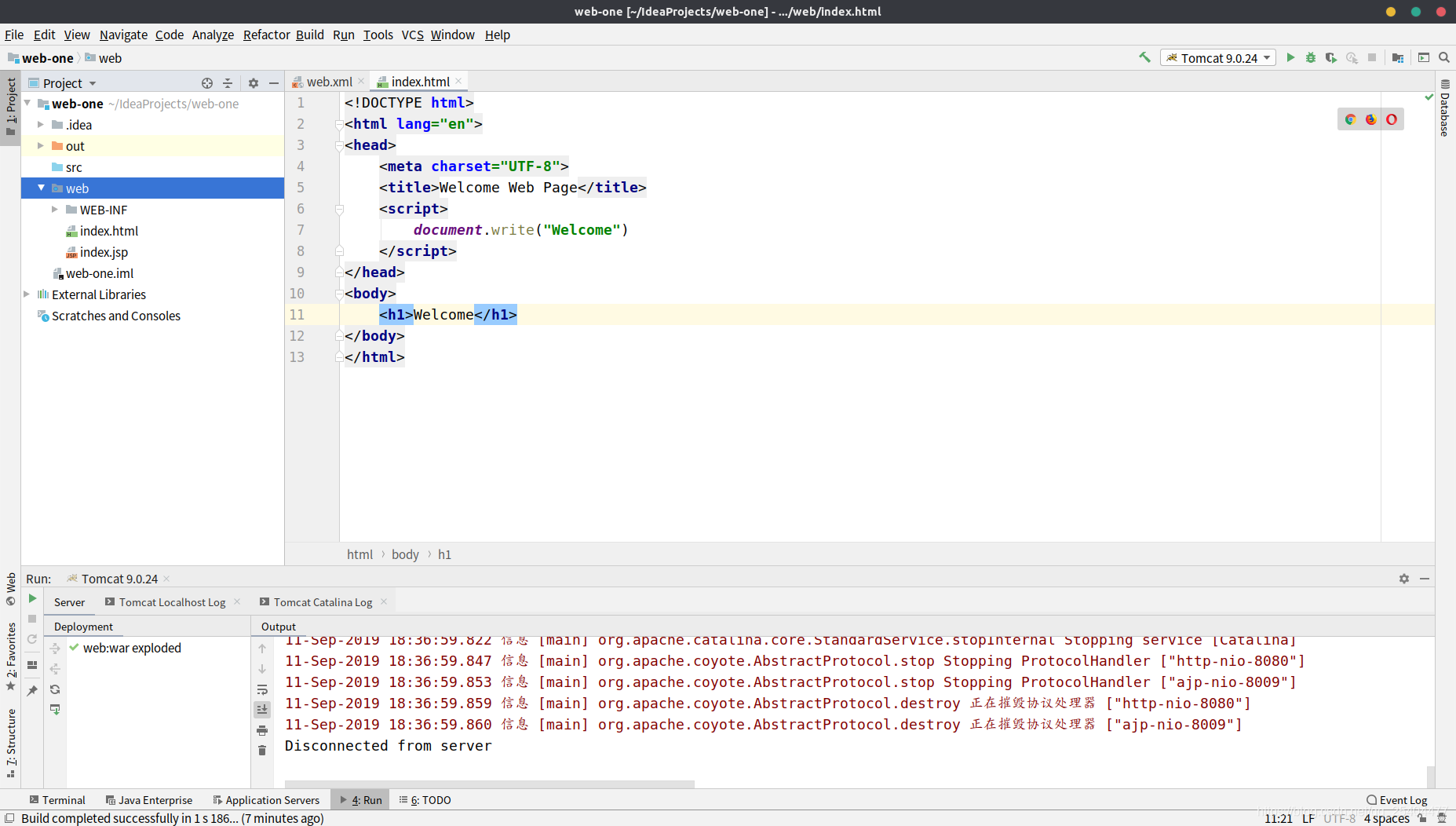Change the 4 spaces indent setting
Viewport: 1456px width, 826px height.
[1386, 818]
